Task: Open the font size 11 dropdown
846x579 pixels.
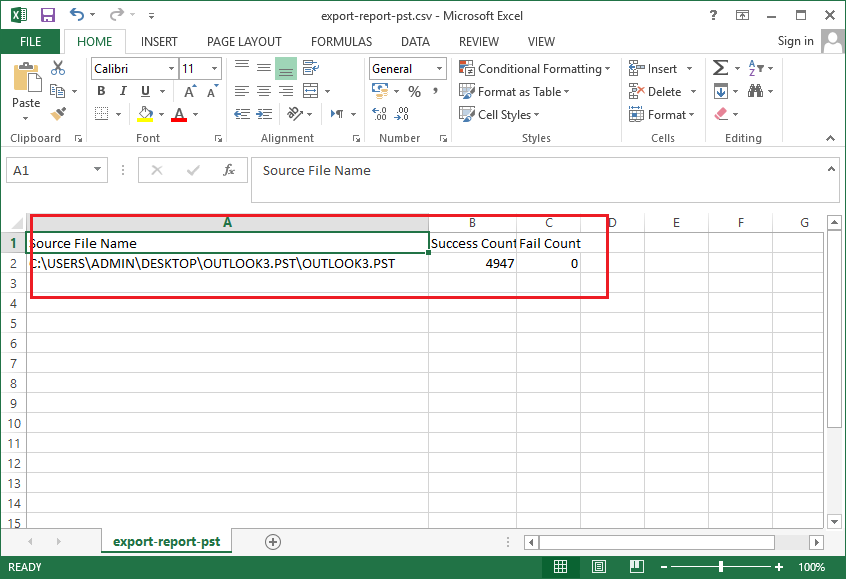Action: (214, 69)
